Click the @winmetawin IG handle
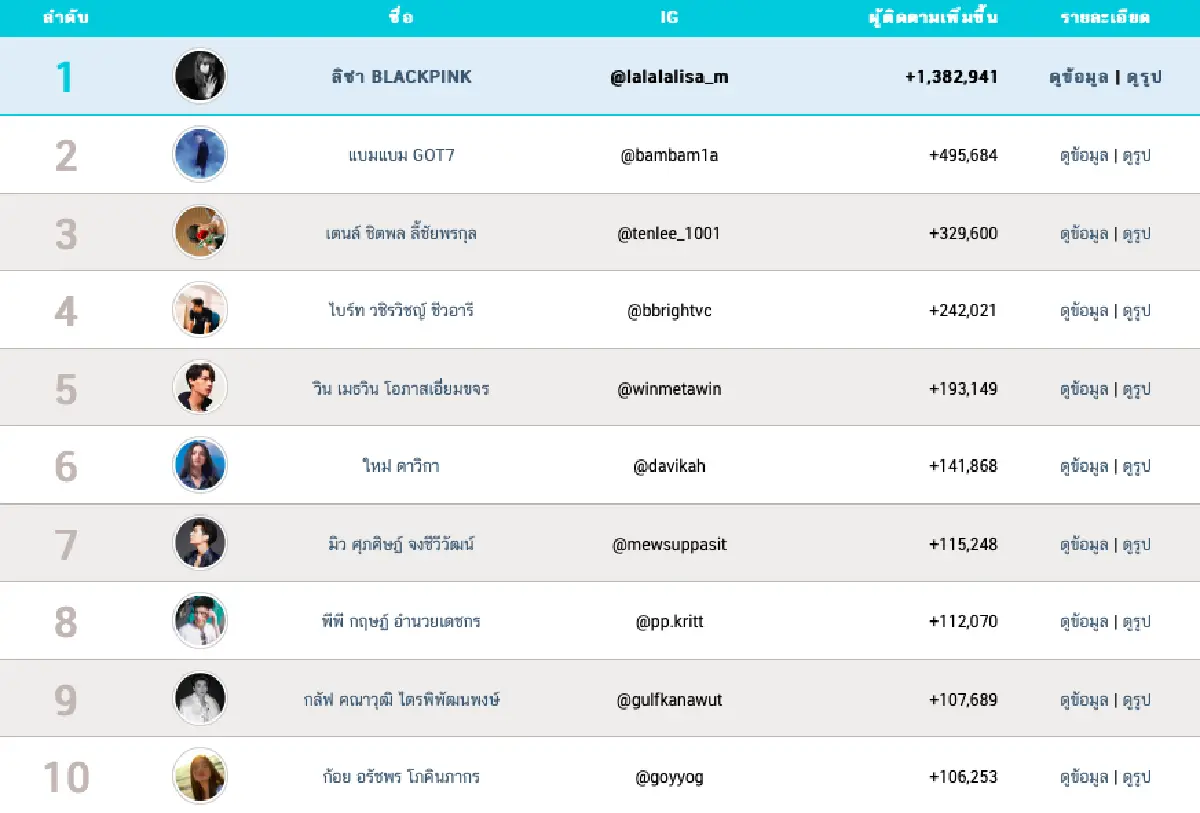The width and height of the screenshot is (1200, 813). (669, 388)
